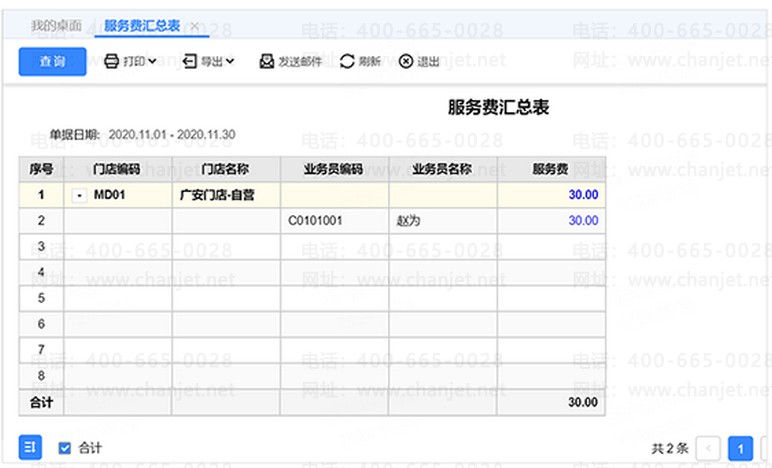This screenshot has width=772, height=468.
Task: Click row number 8 cell
Action: 41,376
